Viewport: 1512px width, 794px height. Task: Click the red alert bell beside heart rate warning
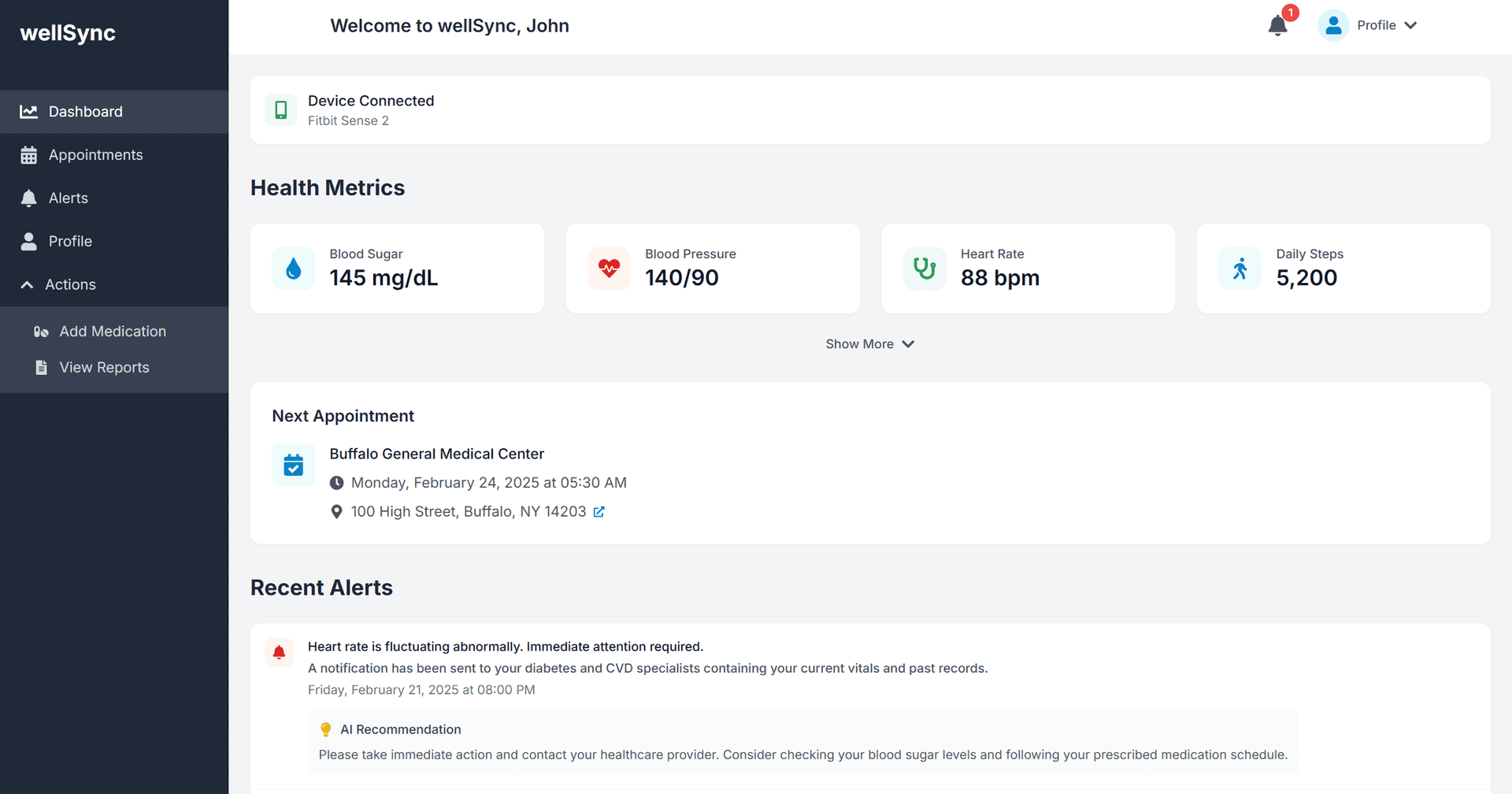(x=279, y=651)
